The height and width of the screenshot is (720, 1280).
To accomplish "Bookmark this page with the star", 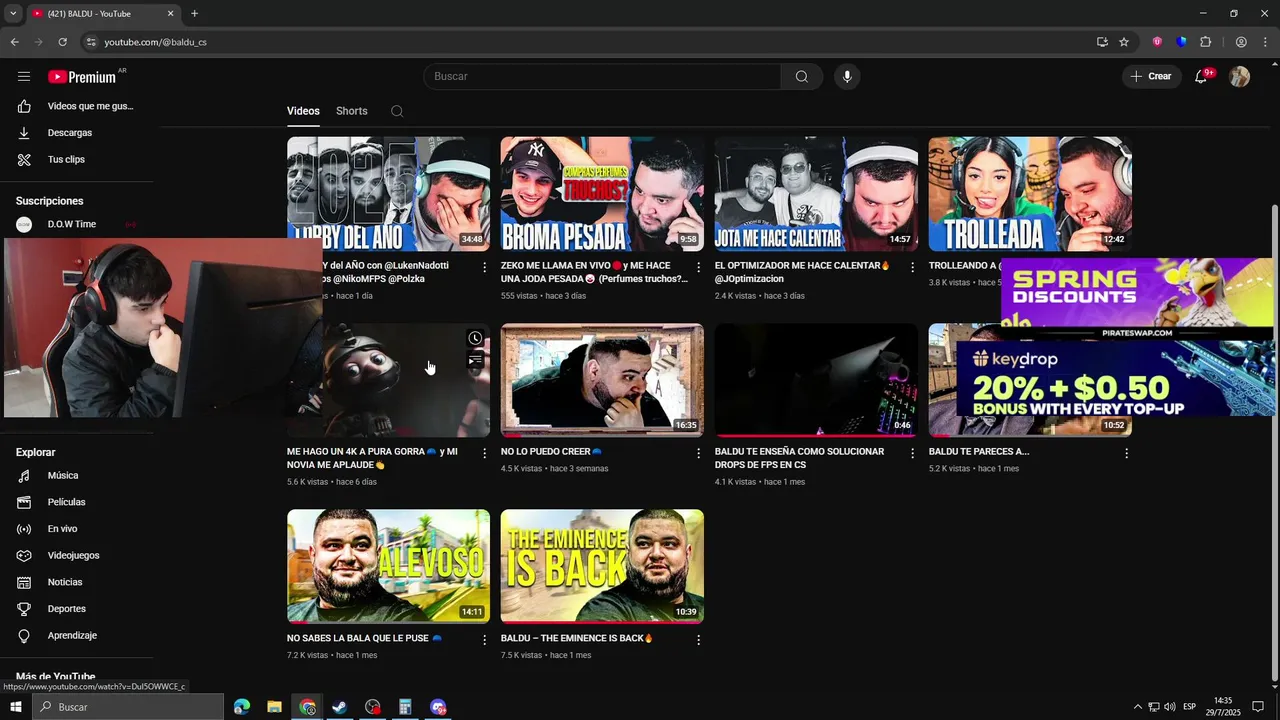I will (x=1124, y=42).
